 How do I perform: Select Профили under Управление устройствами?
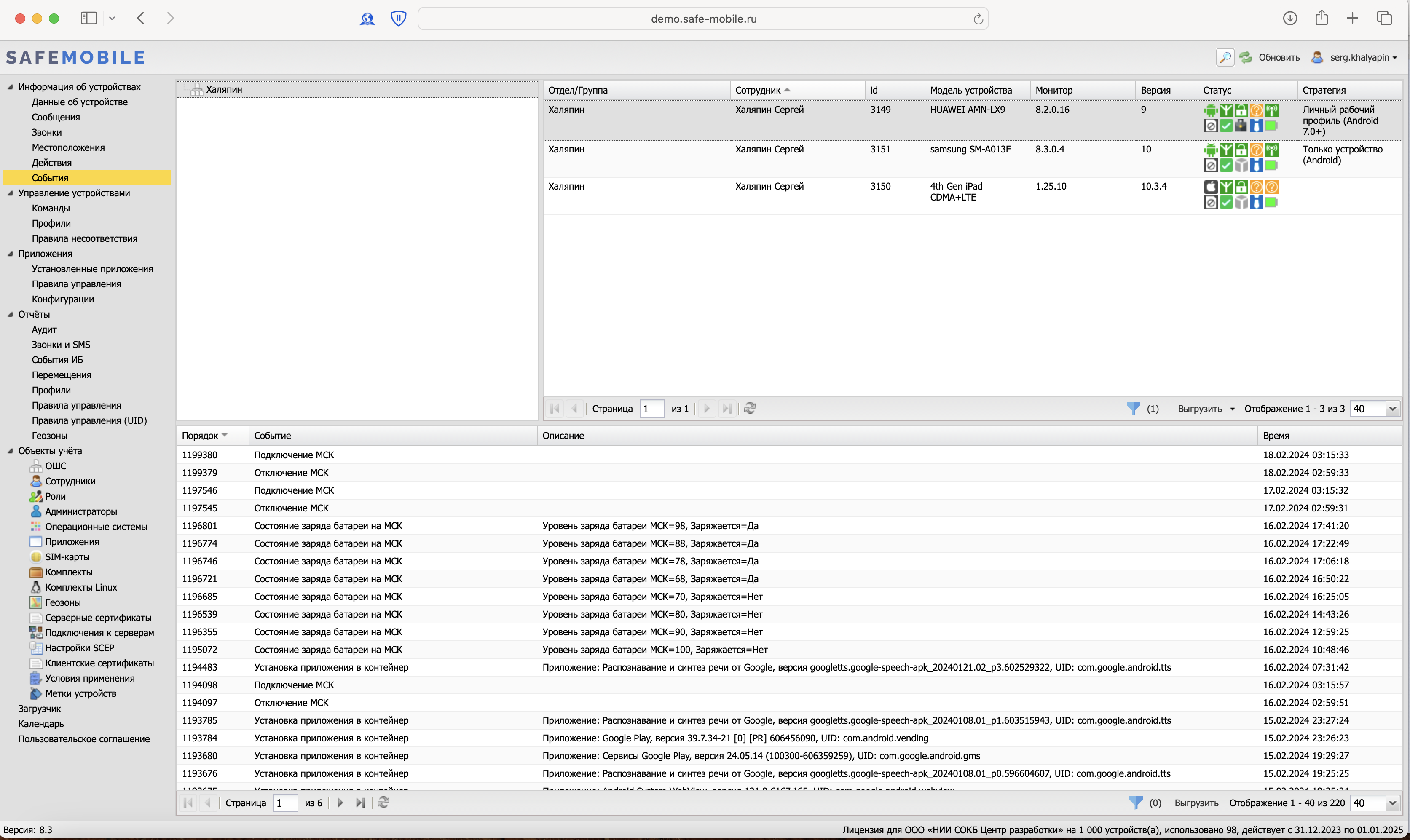click(51, 223)
